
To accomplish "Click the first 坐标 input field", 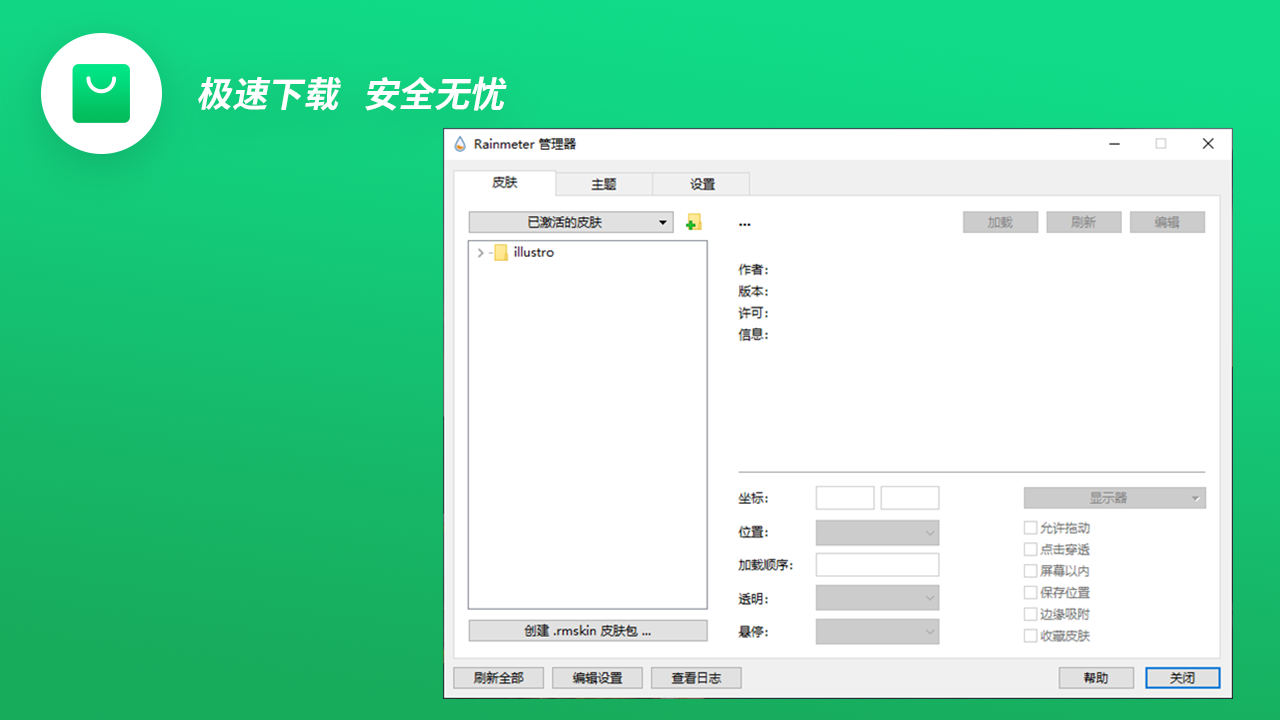I will pyautogui.click(x=845, y=498).
